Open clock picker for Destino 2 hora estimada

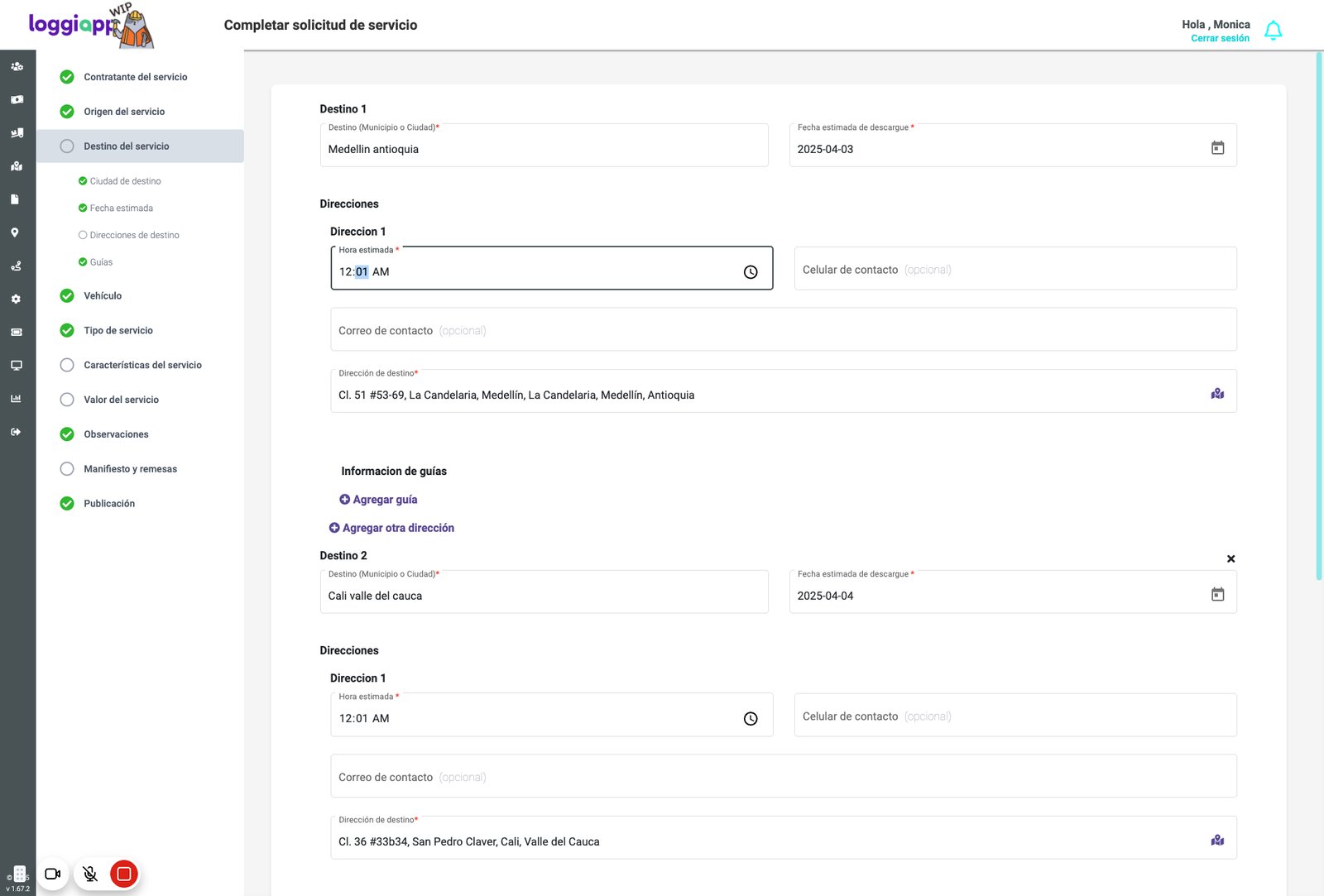[x=751, y=719]
